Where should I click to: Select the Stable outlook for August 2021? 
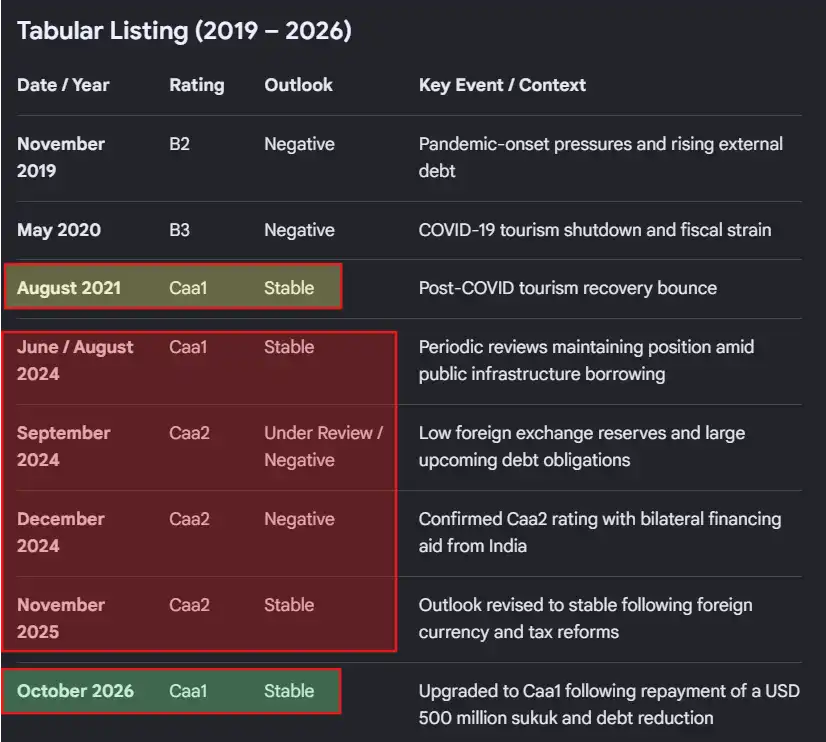tap(289, 288)
